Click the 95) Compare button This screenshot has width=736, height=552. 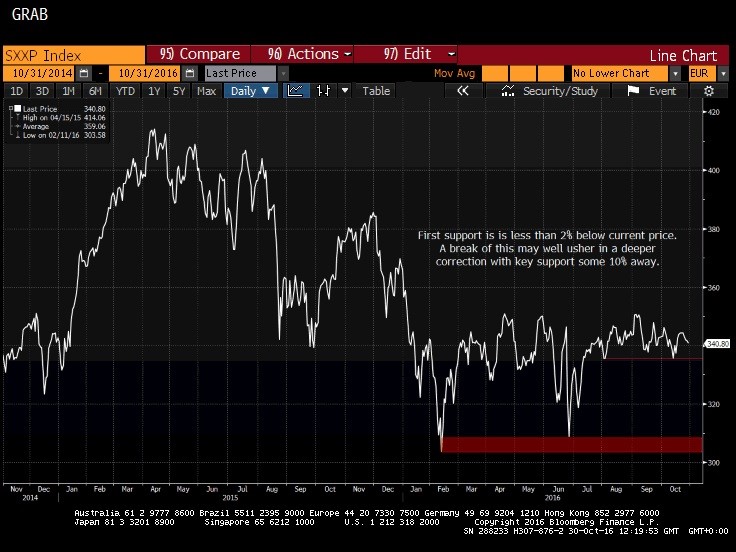point(194,54)
